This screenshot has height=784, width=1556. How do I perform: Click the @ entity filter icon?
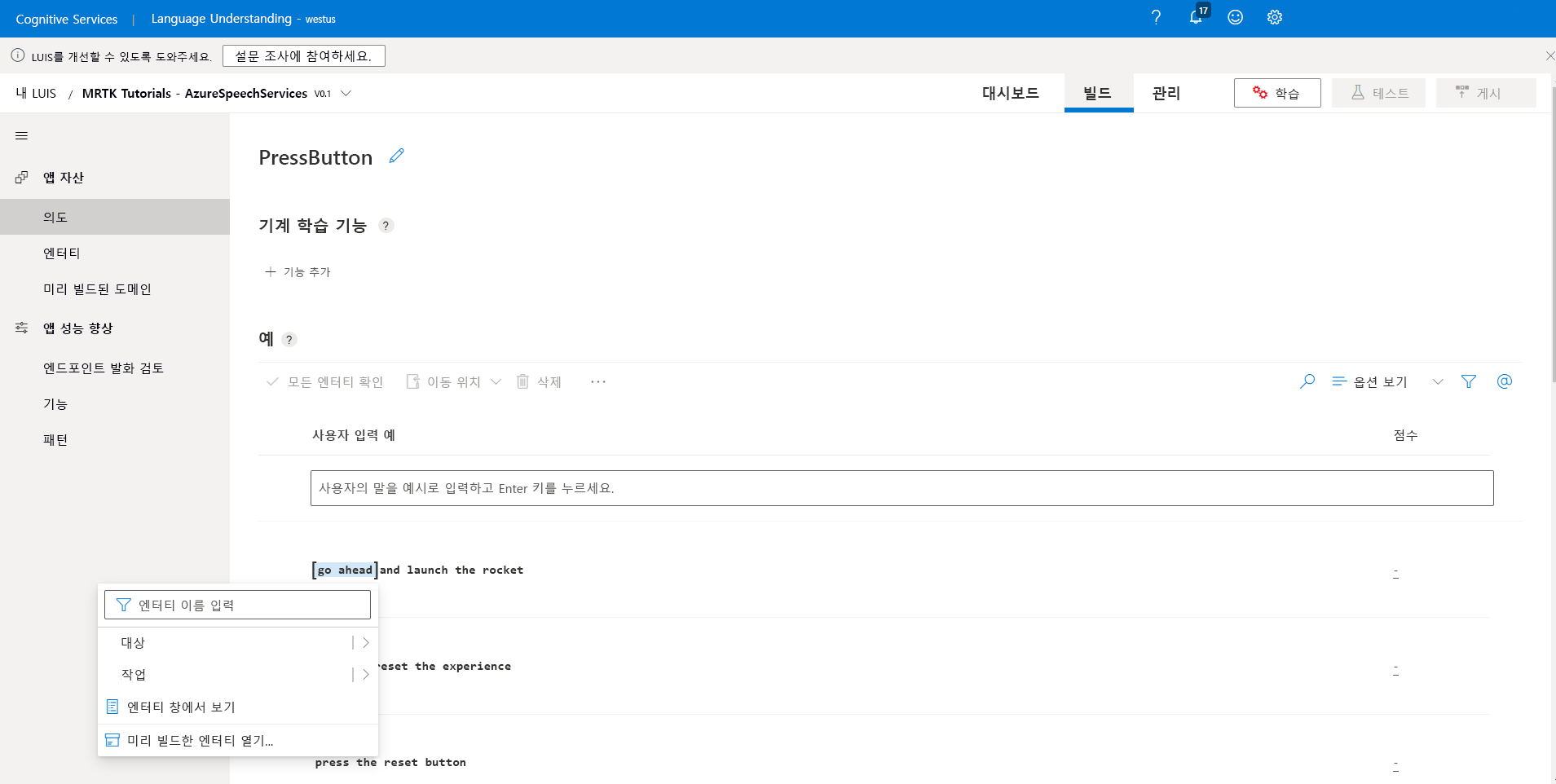pyautogui.click(x=1505, y=381)
